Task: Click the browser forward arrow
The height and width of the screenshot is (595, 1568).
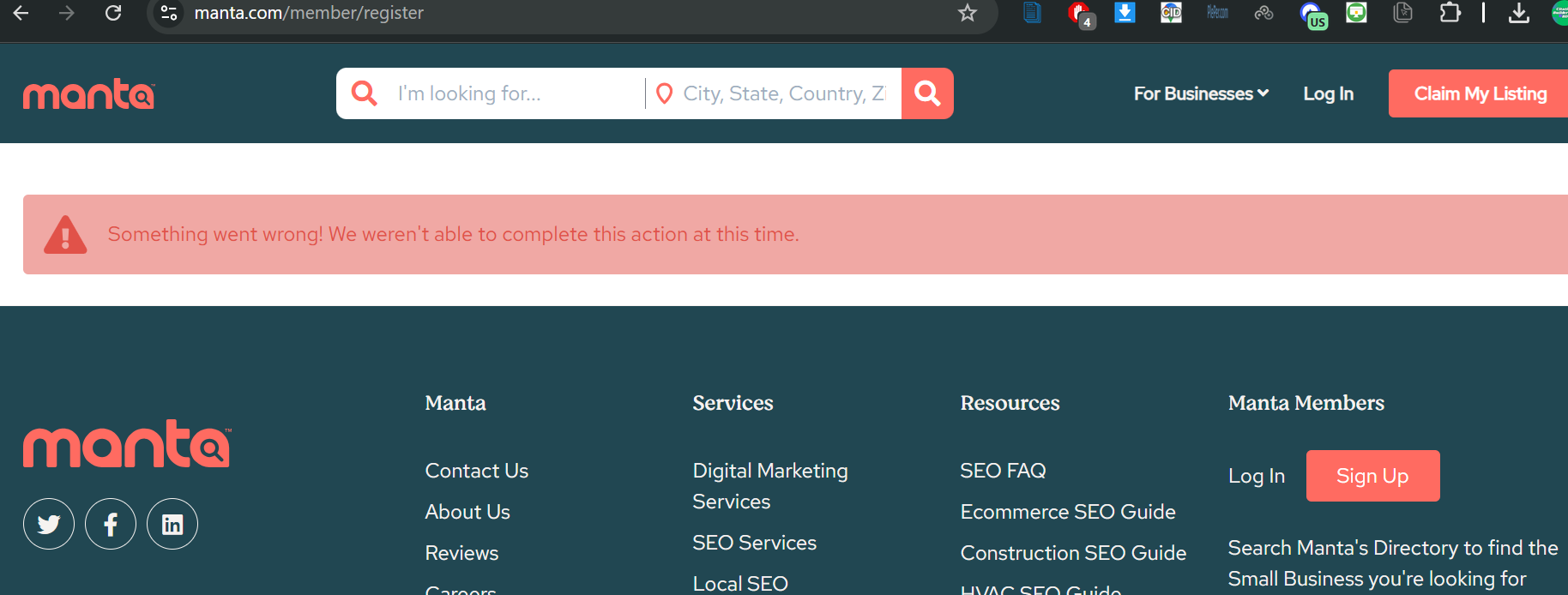Action: click(x=67, y=13)
